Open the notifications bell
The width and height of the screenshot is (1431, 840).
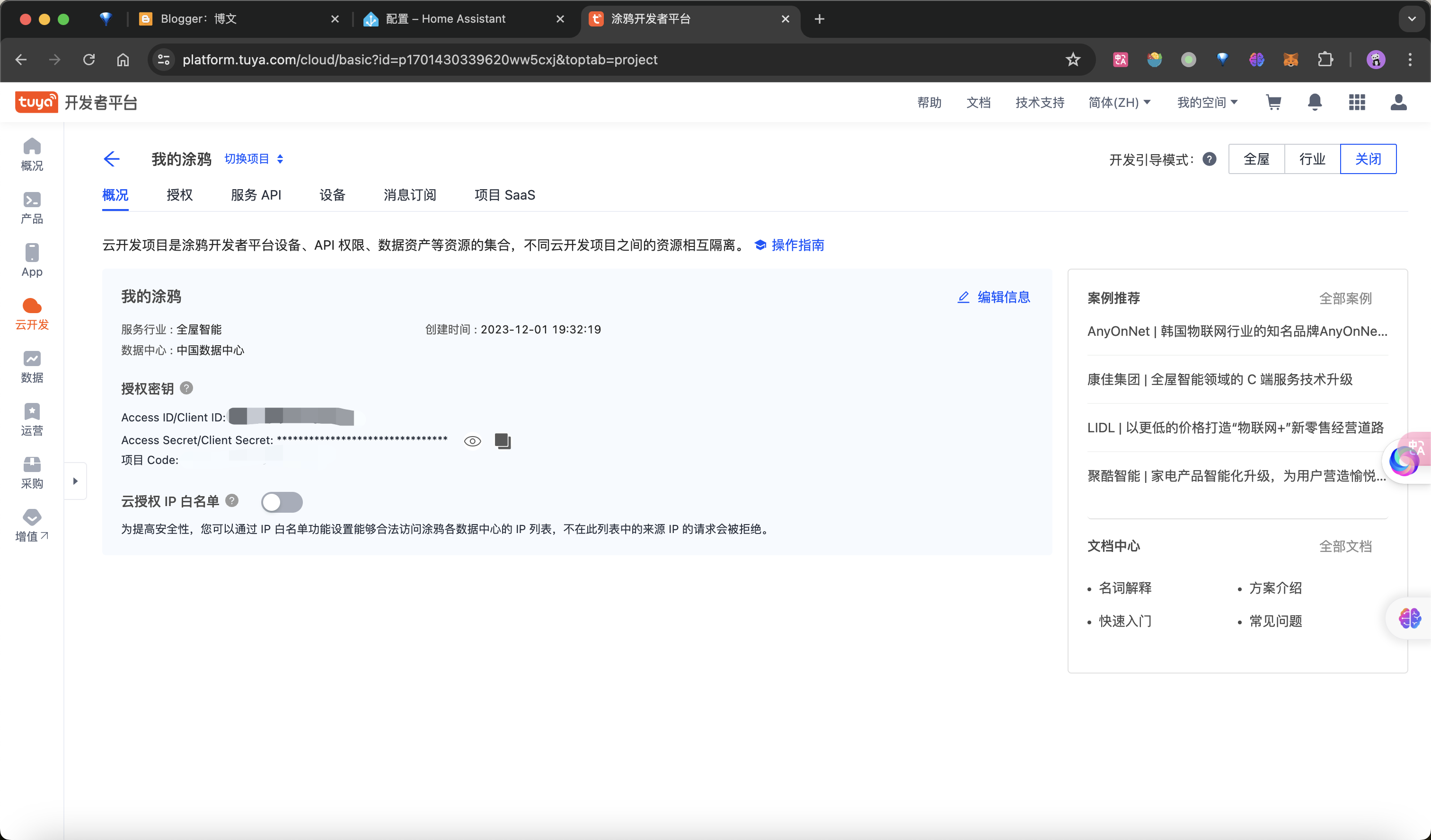point(1315,102)
